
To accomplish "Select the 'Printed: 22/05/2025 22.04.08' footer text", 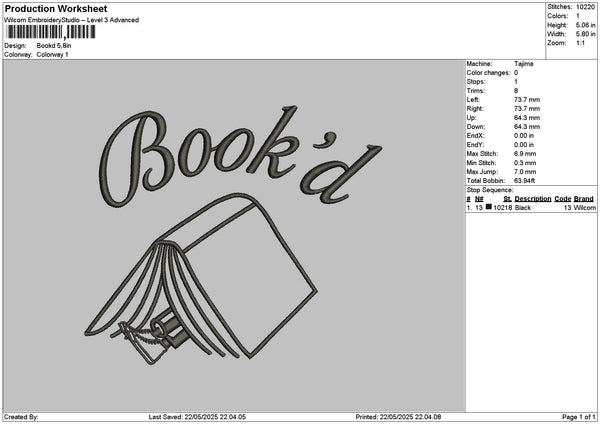I will [x=398, y=417].
